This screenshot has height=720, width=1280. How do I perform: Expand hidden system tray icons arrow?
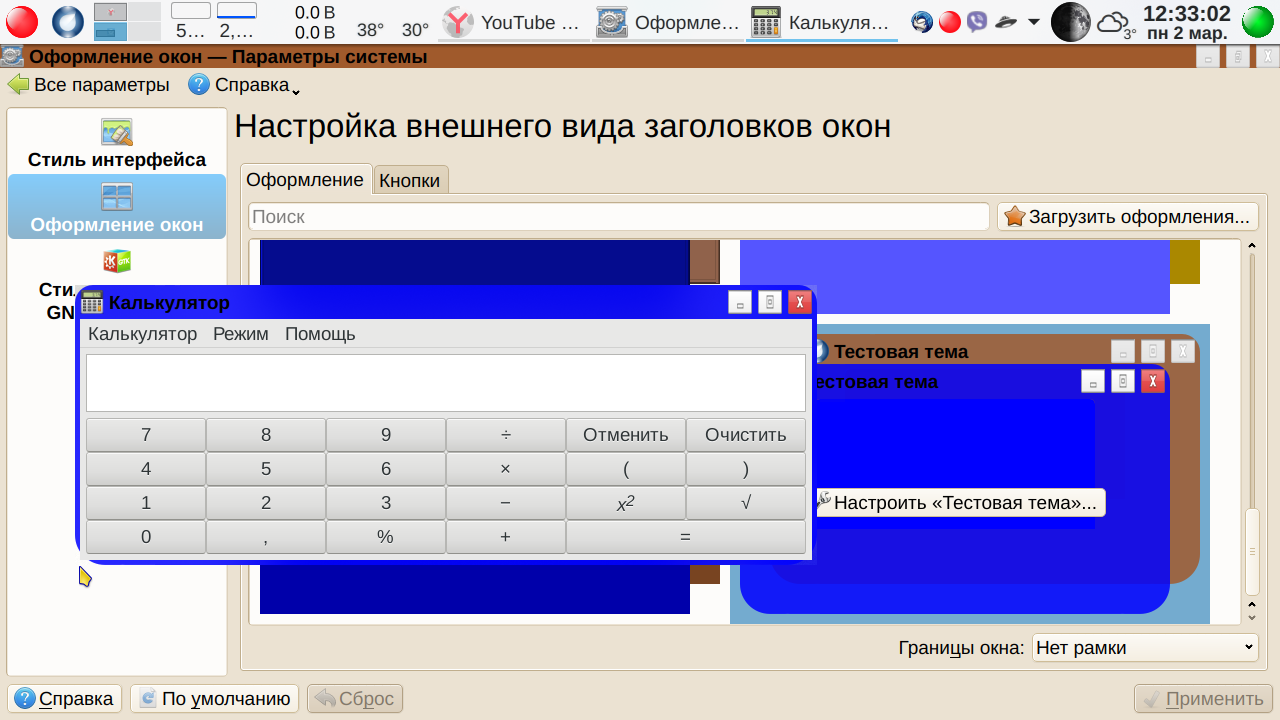point(1033,22)
